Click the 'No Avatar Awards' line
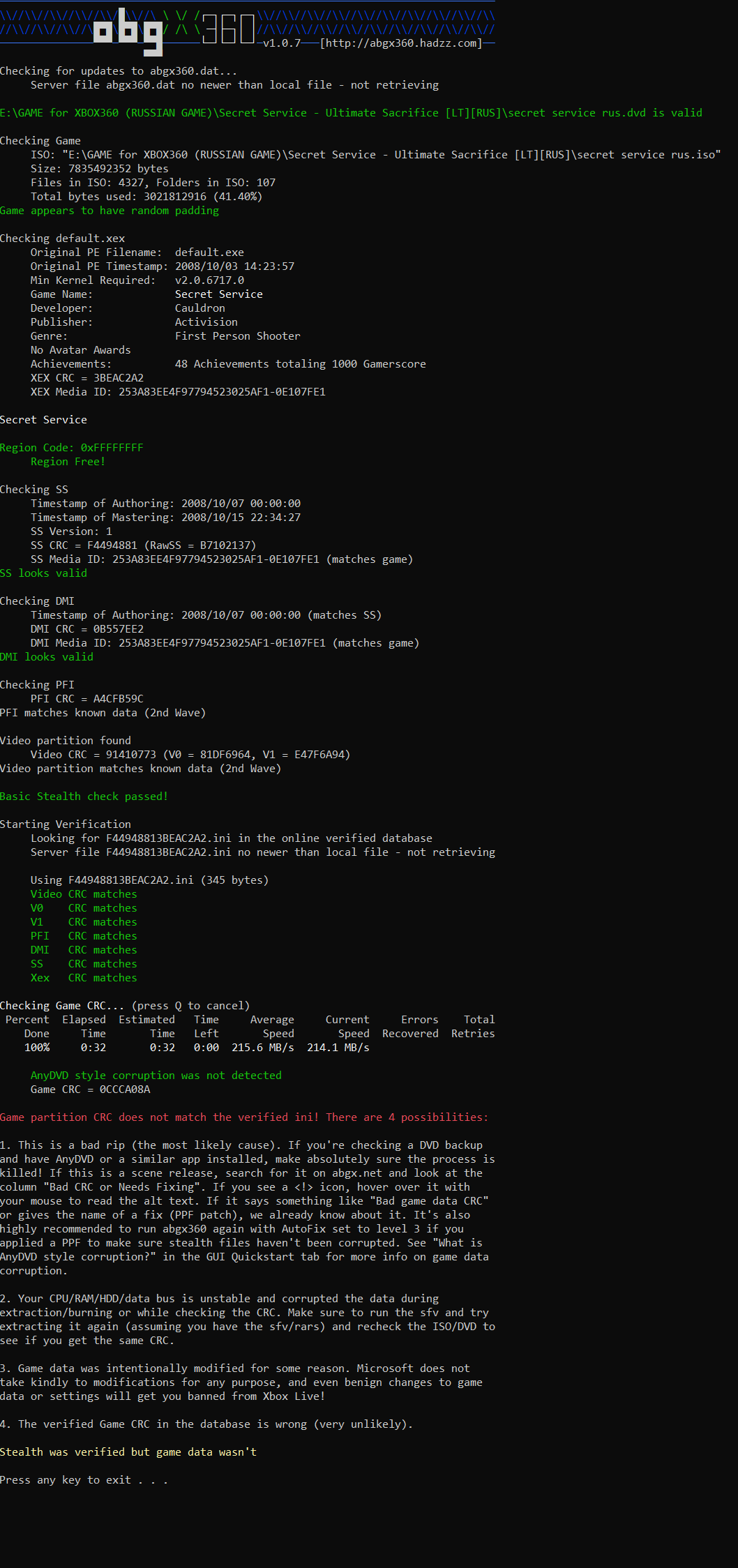Image resolution: width=738 pixels, height=1568 pixels. click(x=81, y=350)
